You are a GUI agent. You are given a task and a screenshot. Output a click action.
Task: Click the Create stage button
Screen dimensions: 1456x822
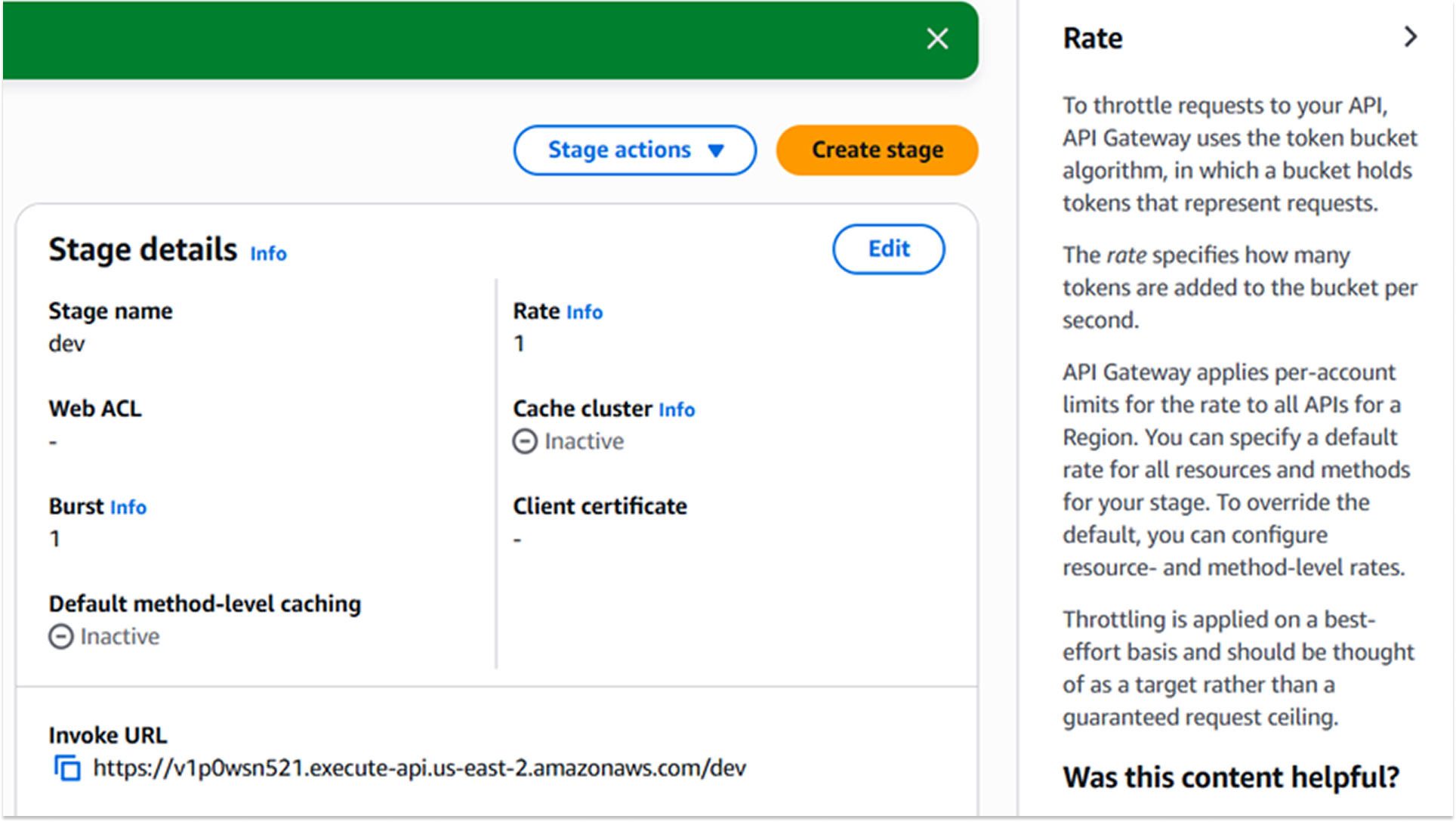coord(877,150)
